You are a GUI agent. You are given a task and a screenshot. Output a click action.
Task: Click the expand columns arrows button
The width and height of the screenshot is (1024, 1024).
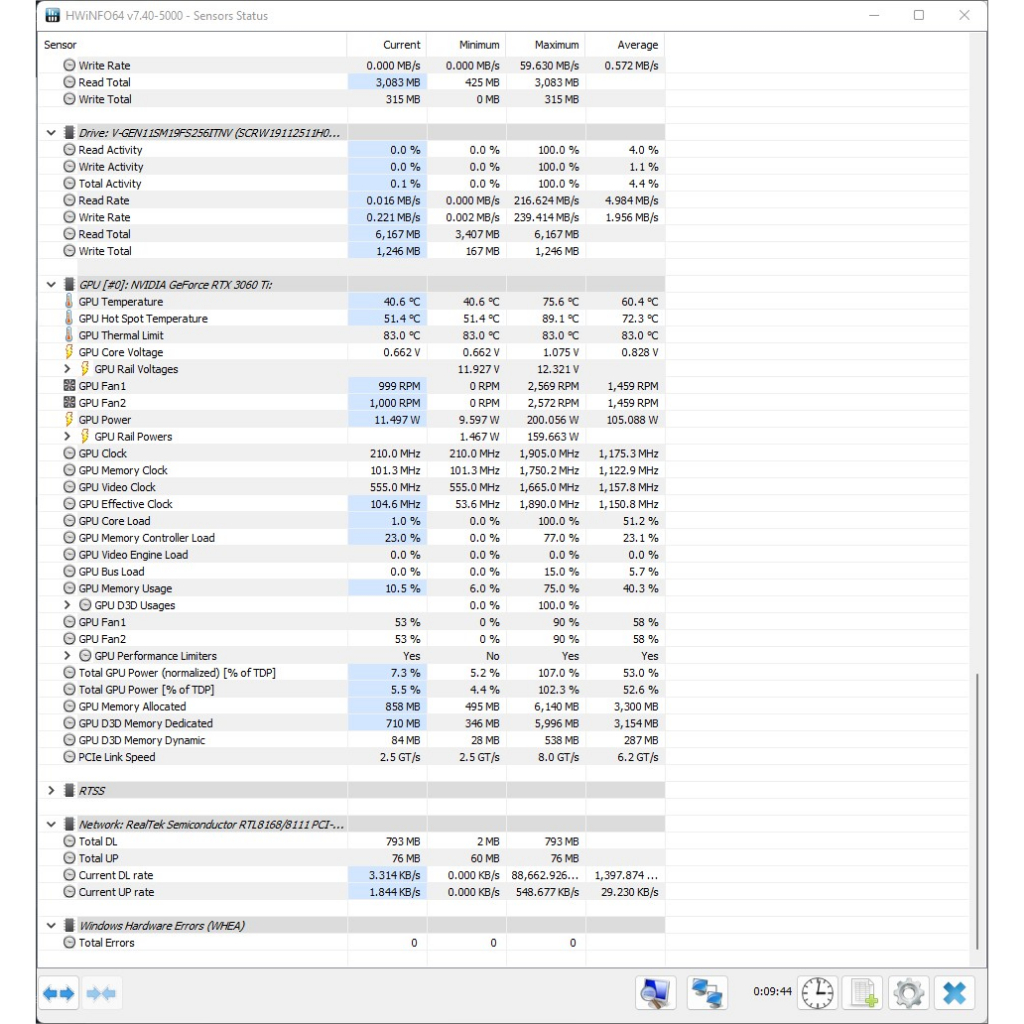59,993
